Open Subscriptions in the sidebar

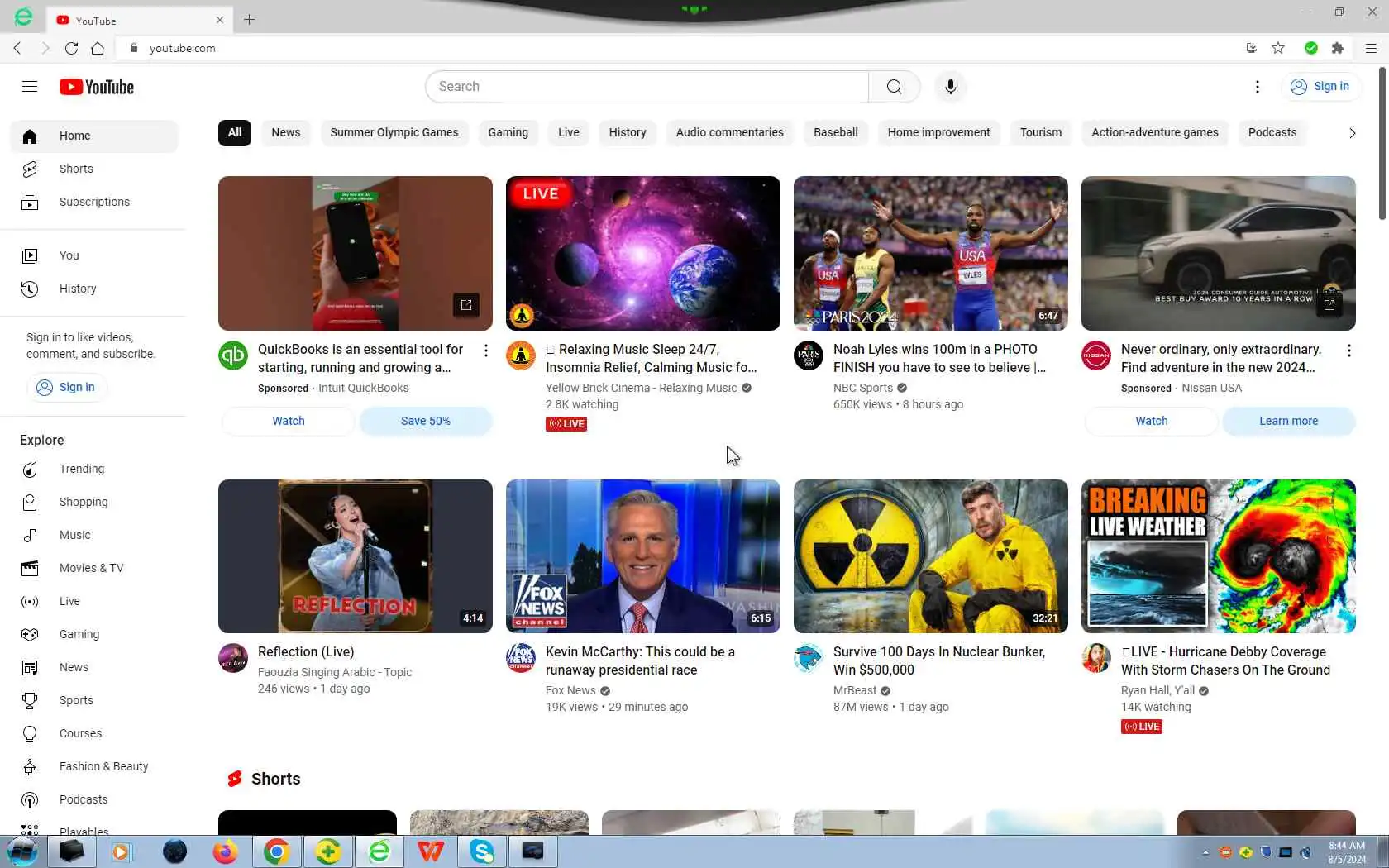(93, 202)
